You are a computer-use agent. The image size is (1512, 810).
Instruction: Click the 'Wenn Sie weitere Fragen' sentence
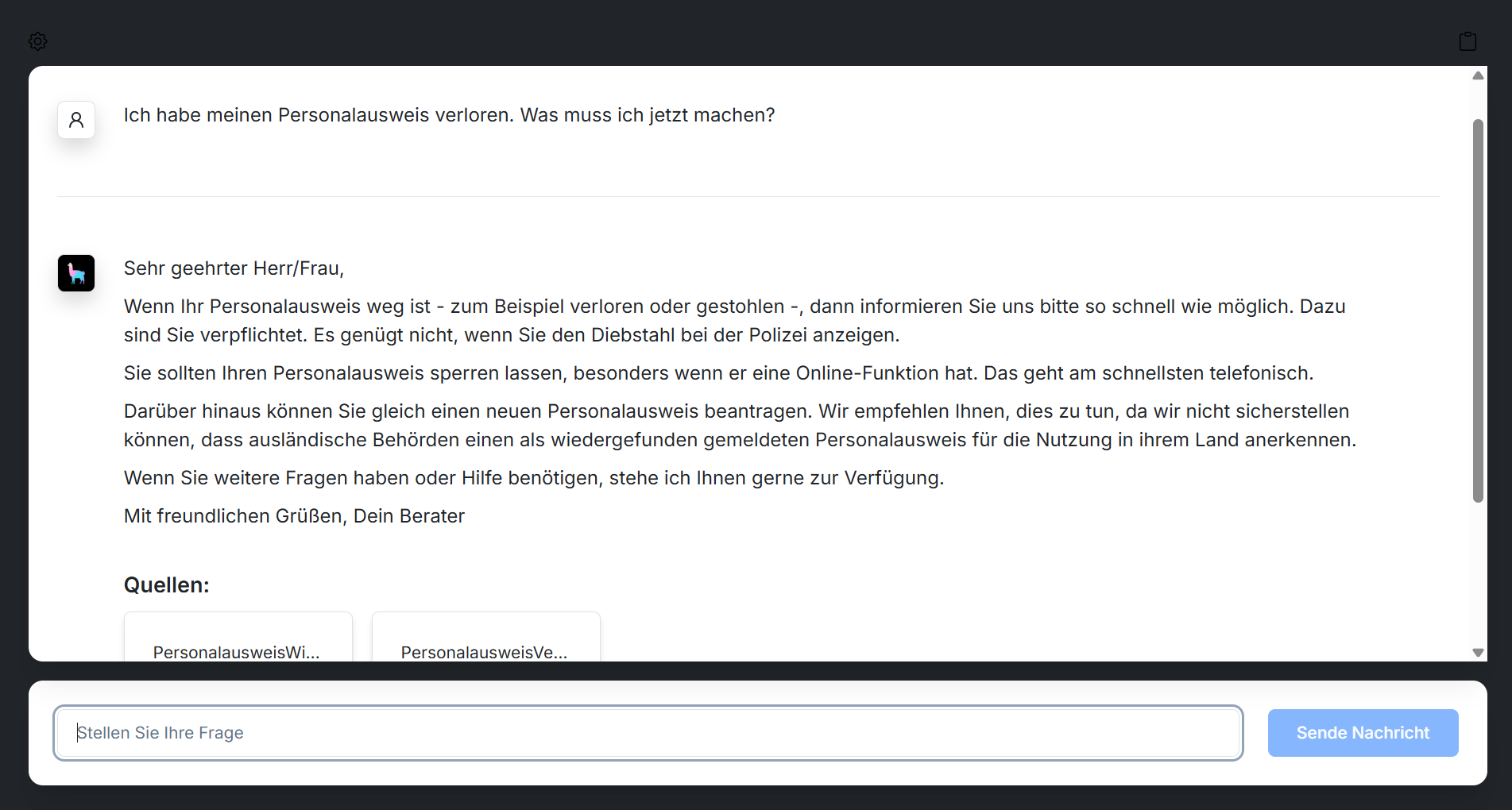[533, 478]
